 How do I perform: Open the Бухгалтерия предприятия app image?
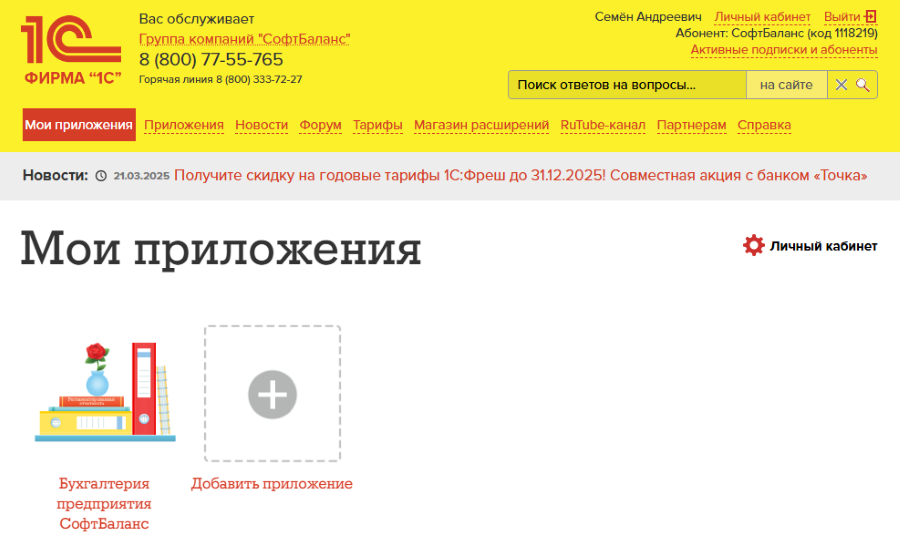coord(105,393)
